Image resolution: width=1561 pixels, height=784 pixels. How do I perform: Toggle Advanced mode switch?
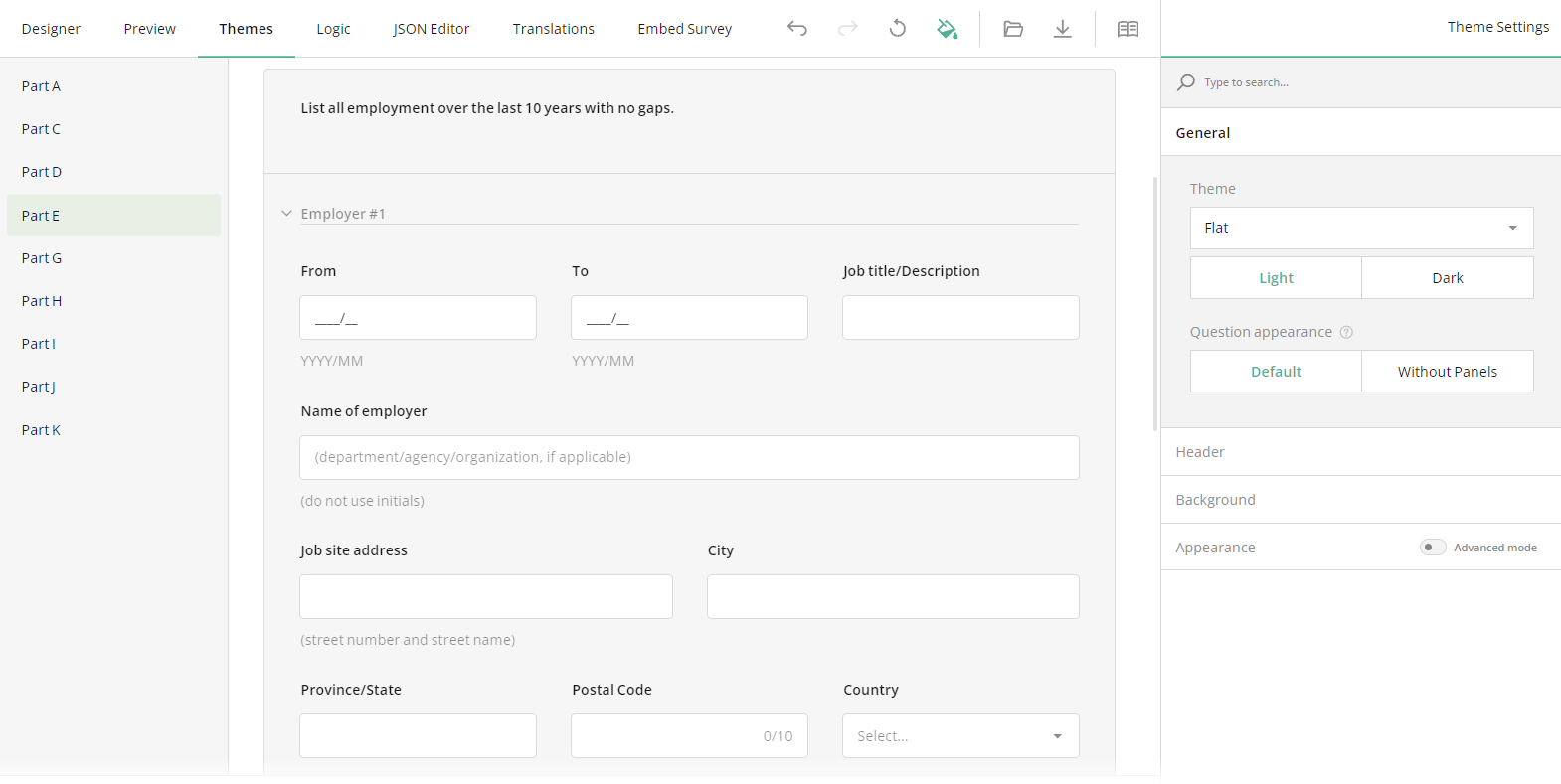pos(1433,548)
